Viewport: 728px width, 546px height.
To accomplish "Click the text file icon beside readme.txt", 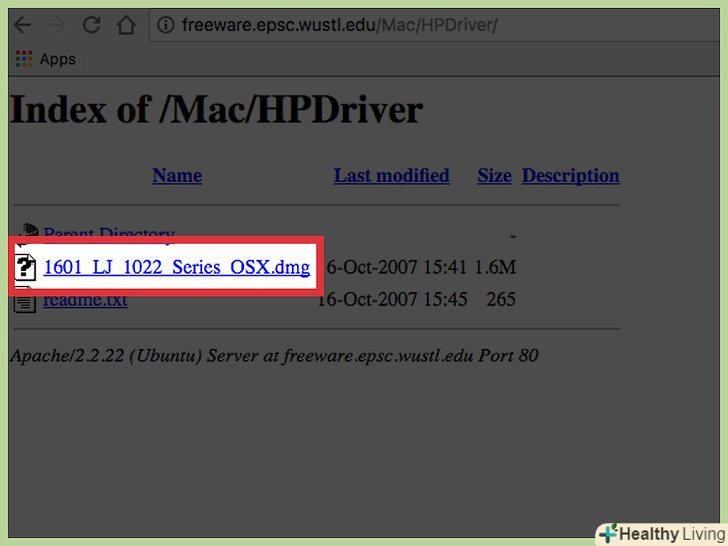I will (x=25, y=301).
